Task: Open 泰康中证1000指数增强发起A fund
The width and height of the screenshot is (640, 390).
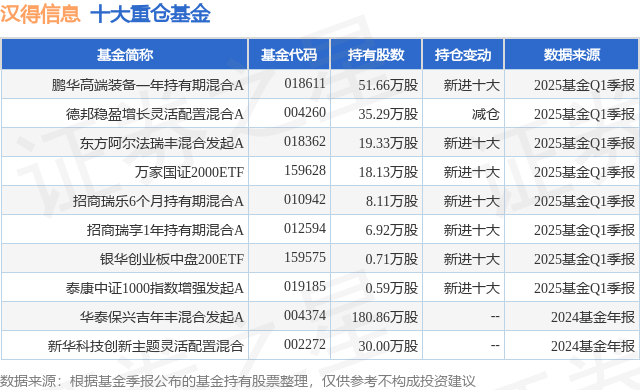Action: (155, 288)
